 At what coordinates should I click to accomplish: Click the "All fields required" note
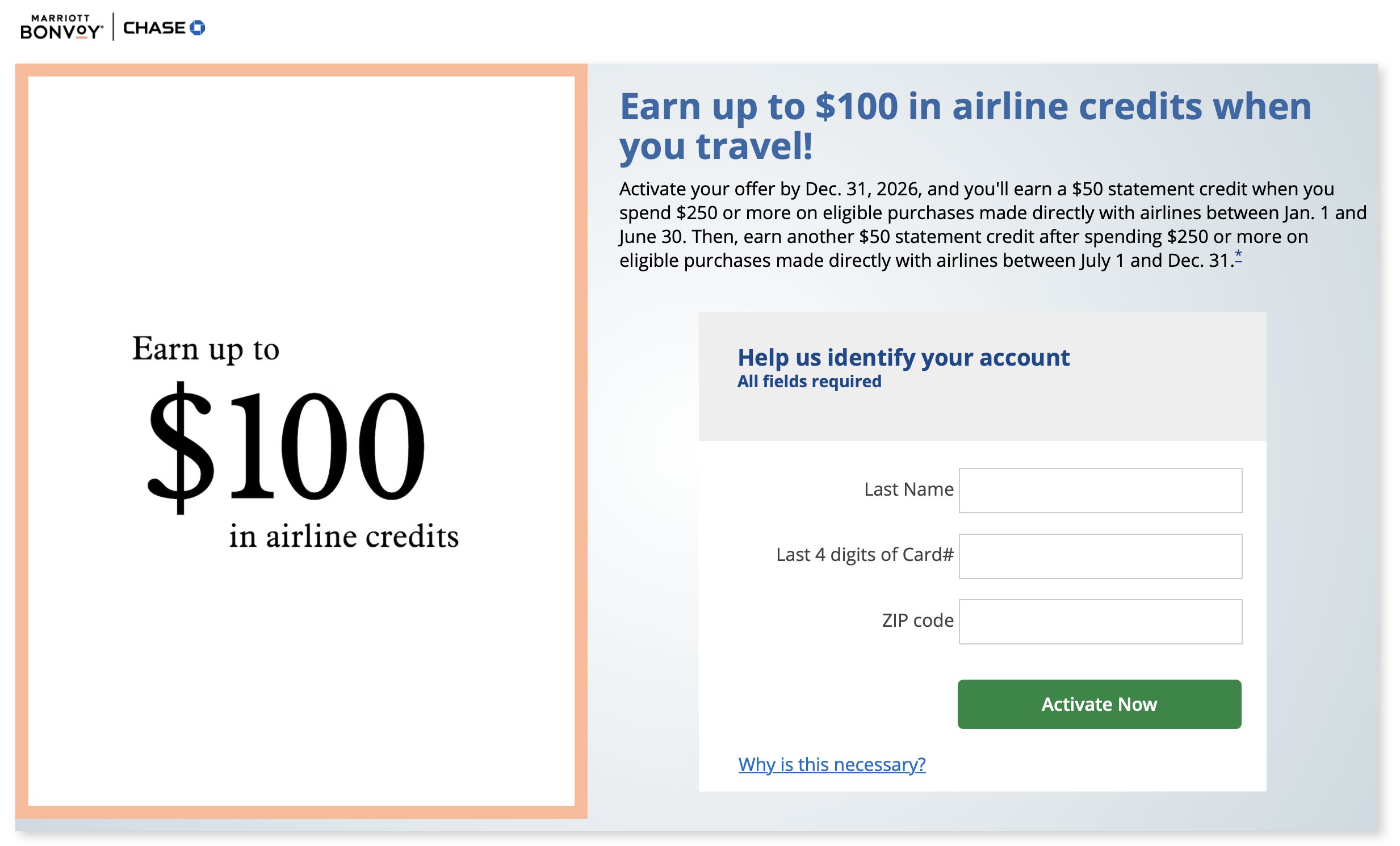[x=809, y=381]
